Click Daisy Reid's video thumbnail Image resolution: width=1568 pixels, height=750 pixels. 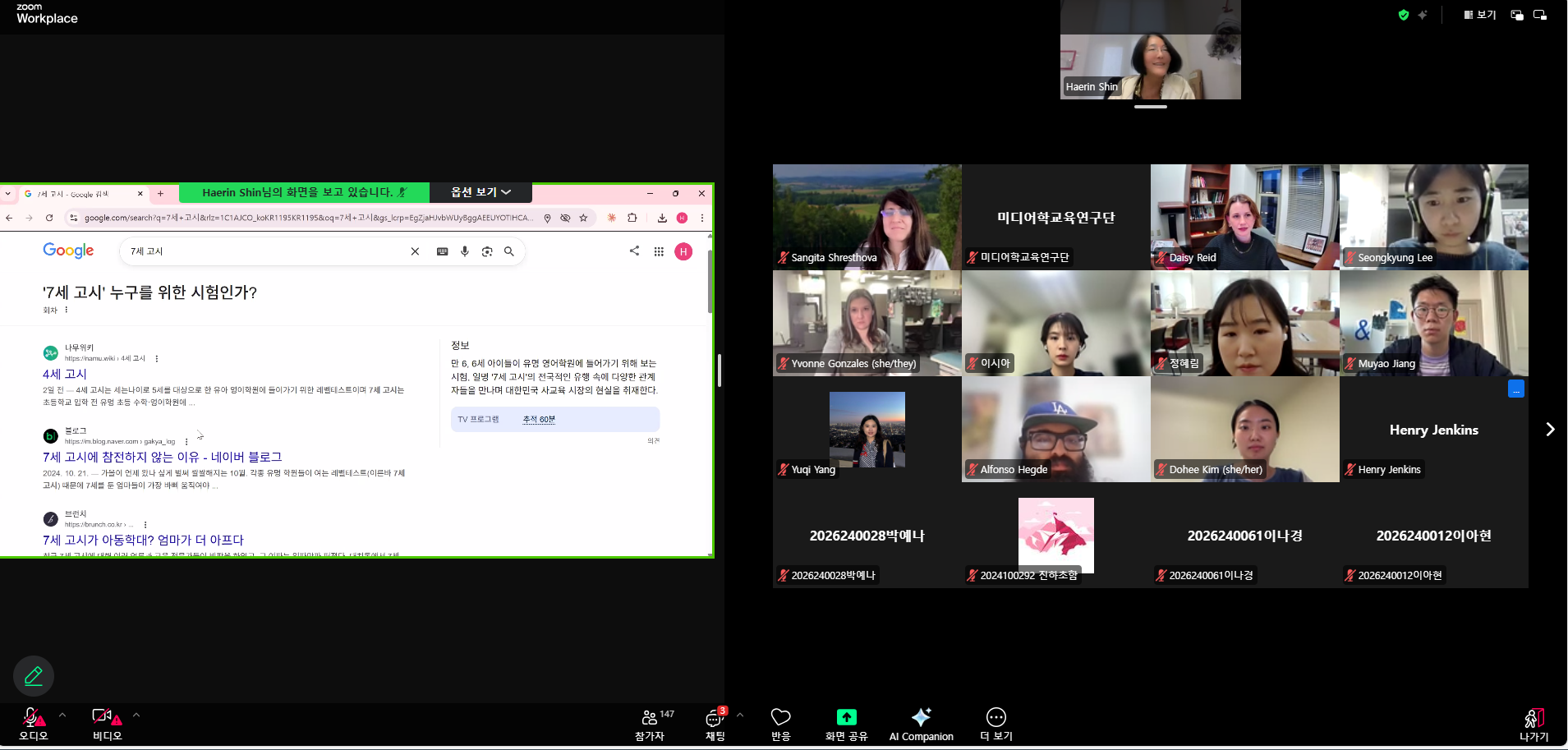(x=1244, y=217)
